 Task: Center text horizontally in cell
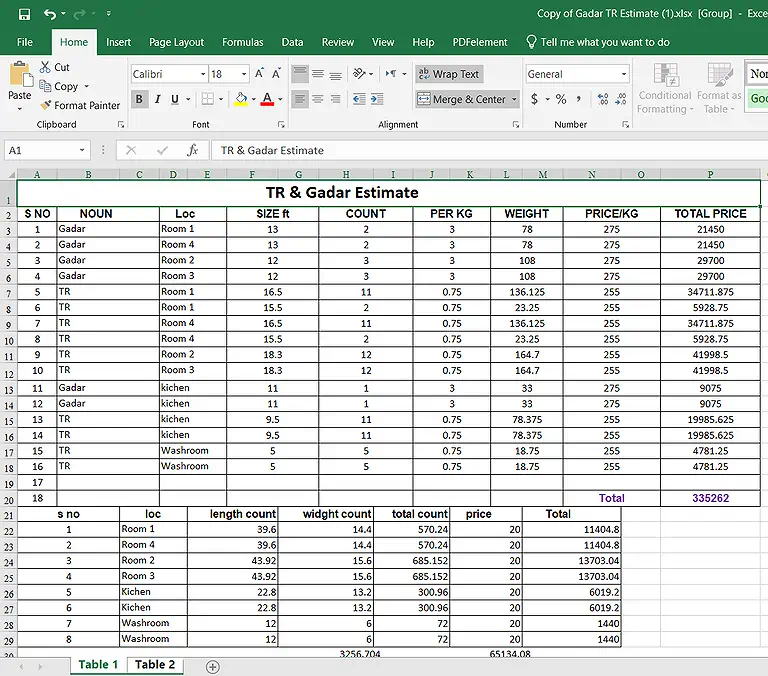(318, 99)
